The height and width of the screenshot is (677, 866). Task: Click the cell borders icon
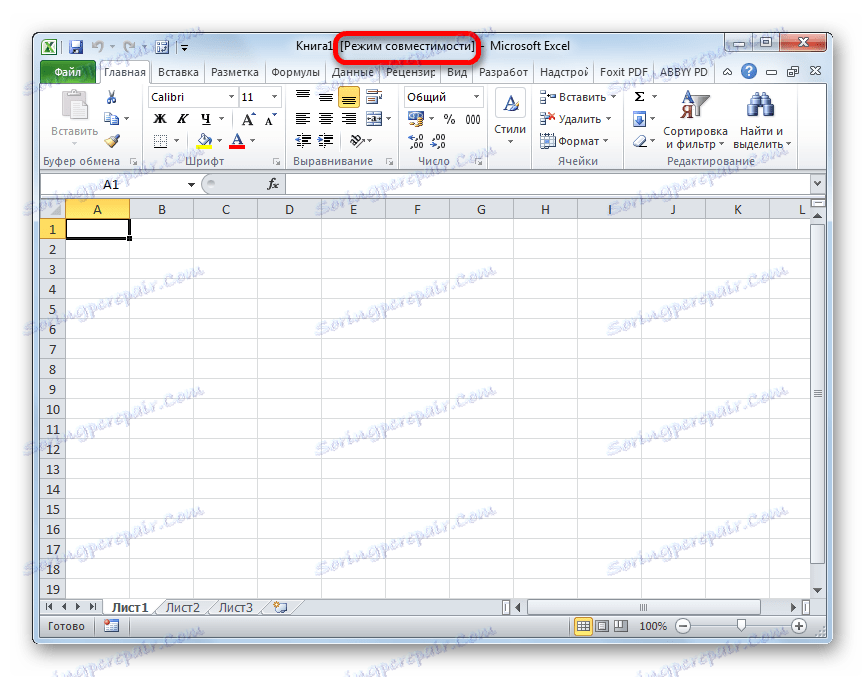160,141
